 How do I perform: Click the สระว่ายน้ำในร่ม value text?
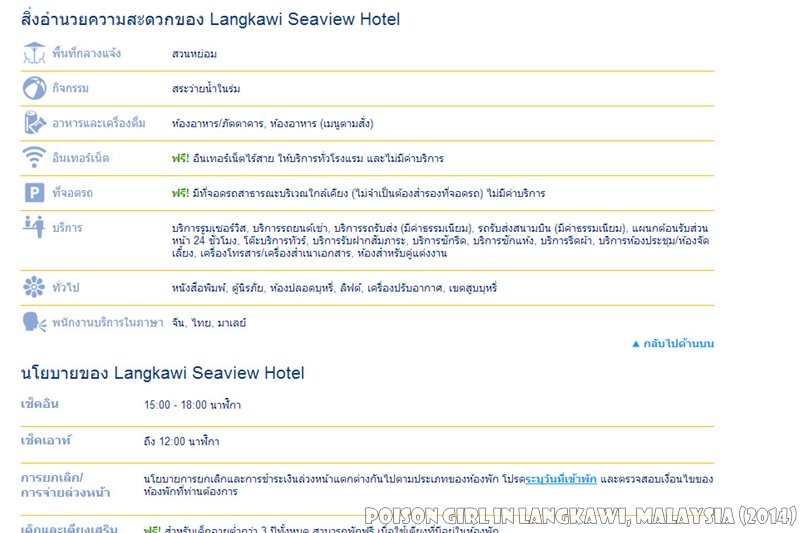click(x=206, y=89)
